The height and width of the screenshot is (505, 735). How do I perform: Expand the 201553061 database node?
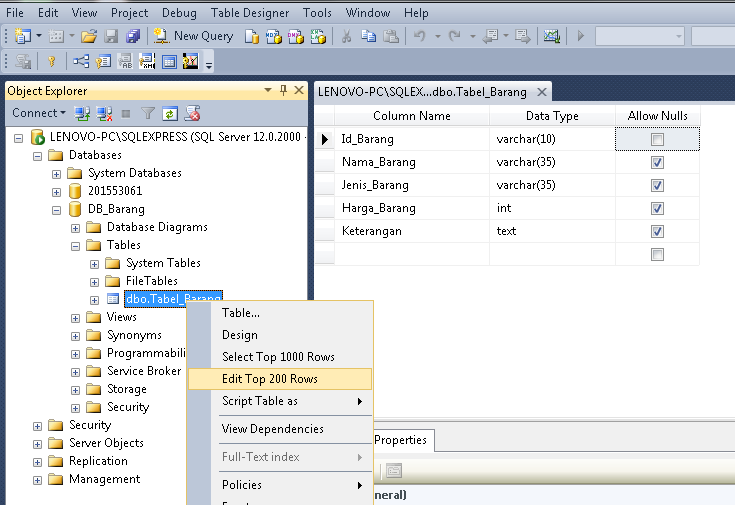[56, 192]
